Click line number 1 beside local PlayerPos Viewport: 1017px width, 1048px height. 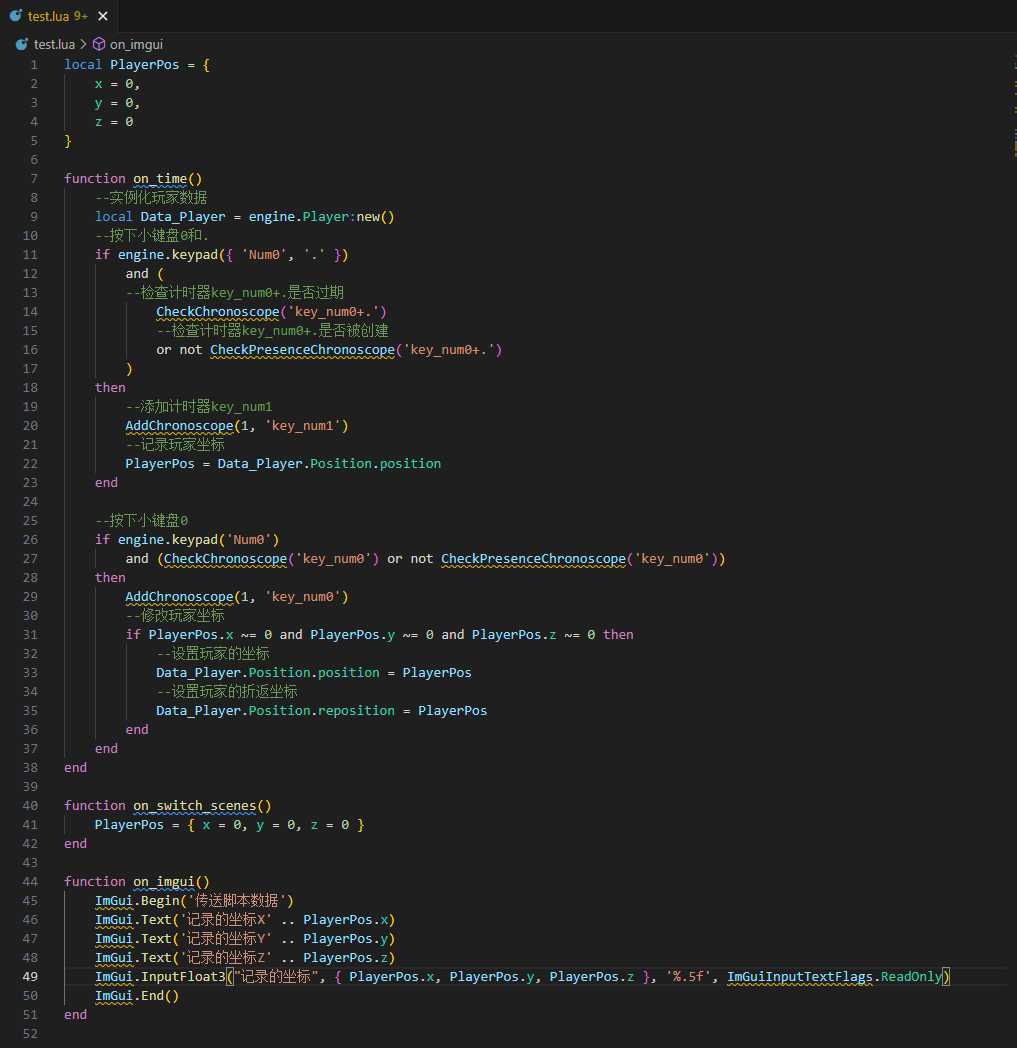[x=34, y=65]
